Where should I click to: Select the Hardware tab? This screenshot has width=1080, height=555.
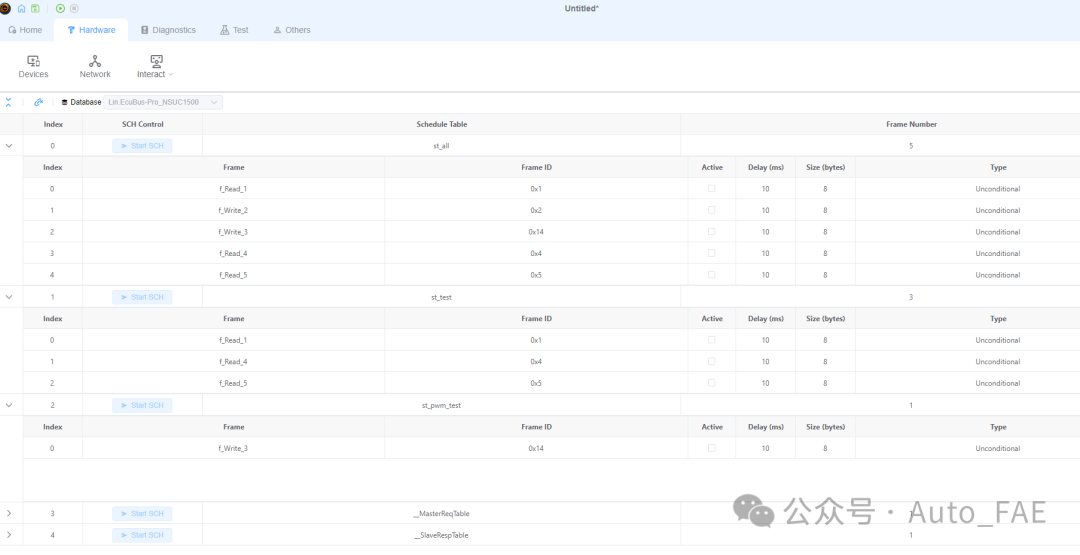point(91,30)
